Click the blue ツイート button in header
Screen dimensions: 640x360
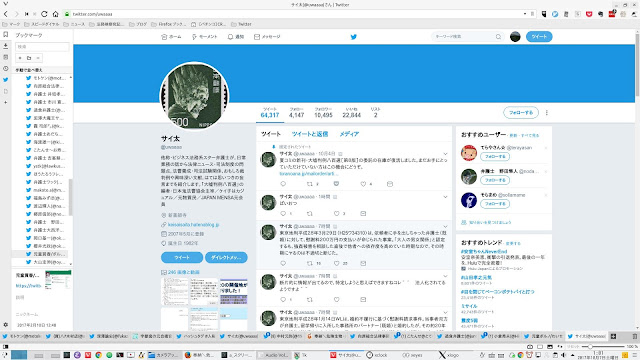coord(539,37)
